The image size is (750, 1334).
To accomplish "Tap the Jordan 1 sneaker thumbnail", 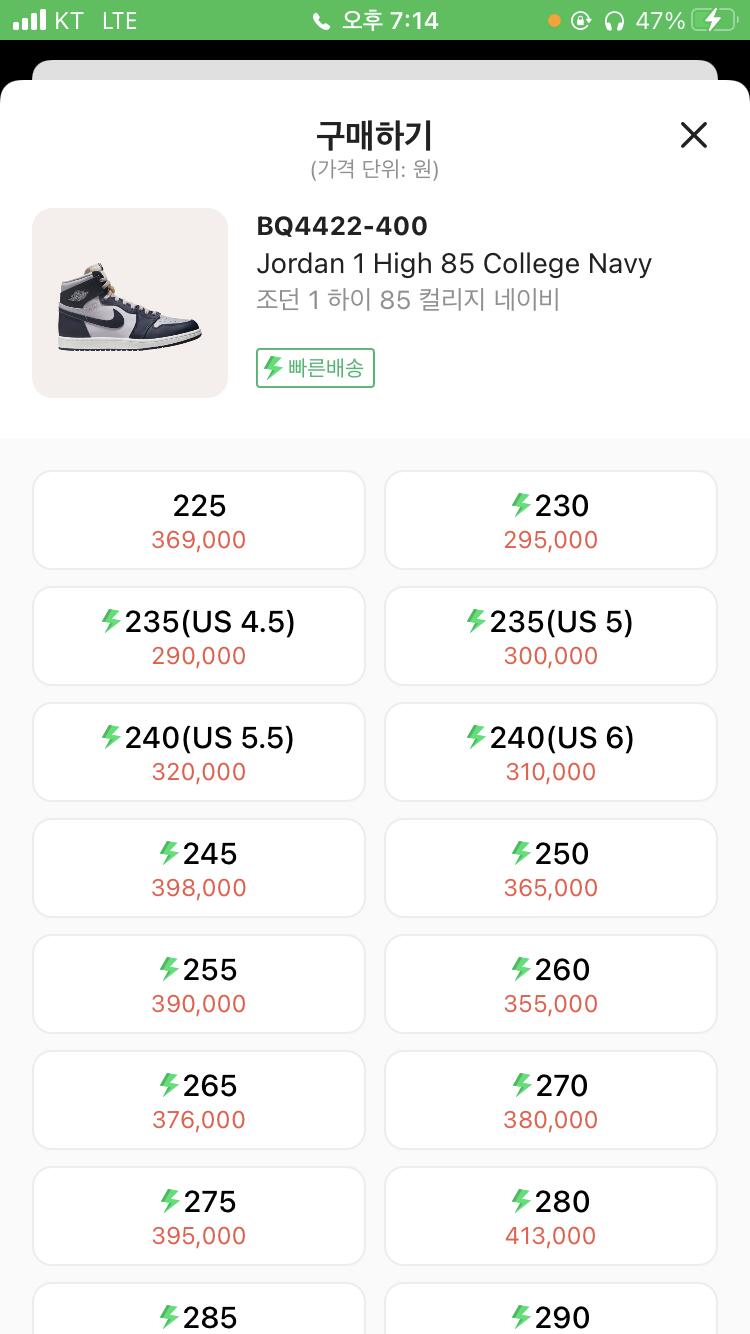I will click(130, 303).
